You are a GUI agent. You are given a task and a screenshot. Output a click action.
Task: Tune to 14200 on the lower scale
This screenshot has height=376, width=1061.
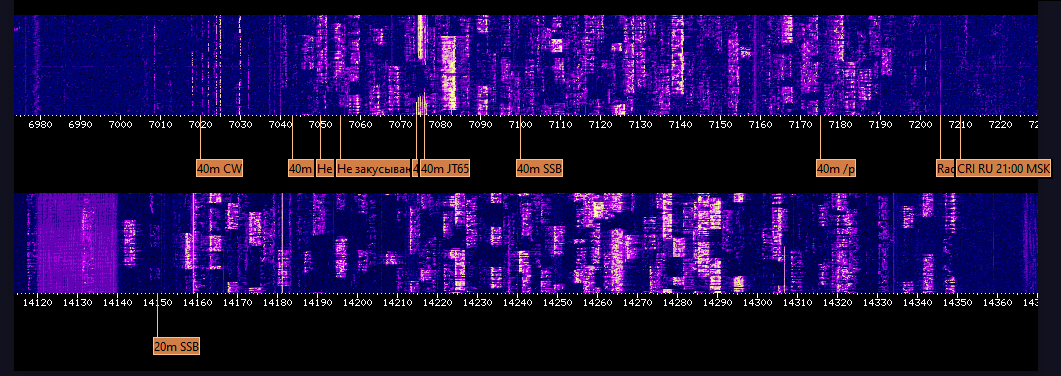357,303
